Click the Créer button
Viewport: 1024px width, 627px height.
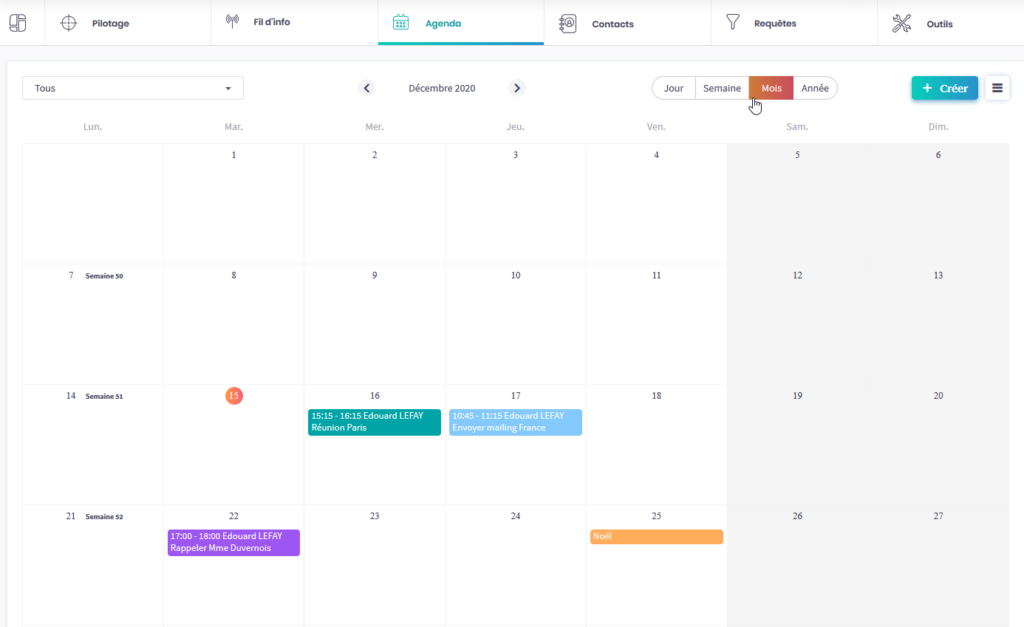[944, 88]
